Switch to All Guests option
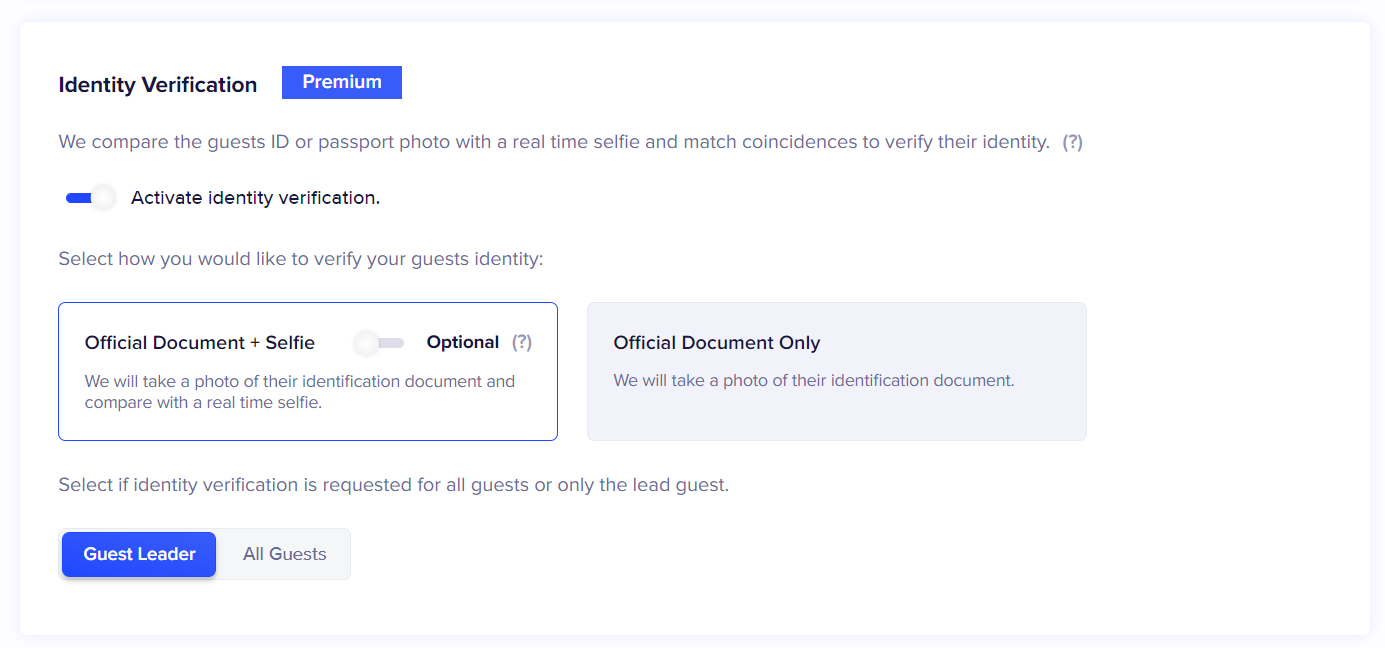This screenshot has height=648, width=1385. (285, 554)
